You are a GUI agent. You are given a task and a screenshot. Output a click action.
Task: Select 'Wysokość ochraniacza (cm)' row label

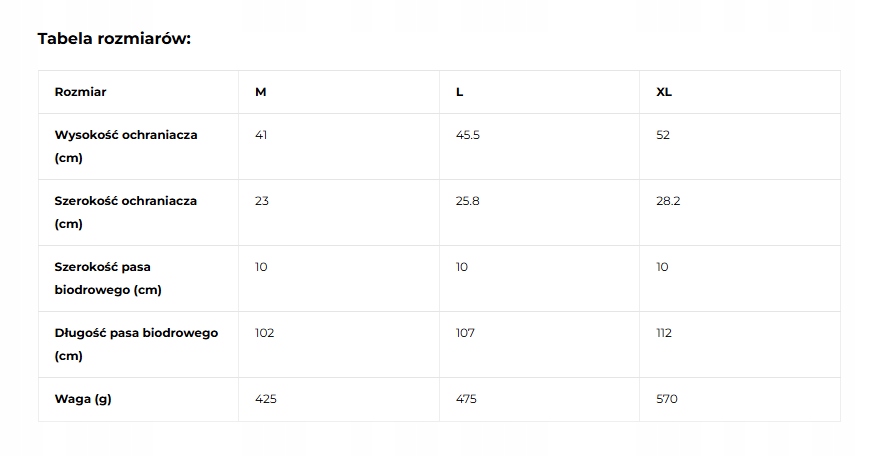click(126, 146)
